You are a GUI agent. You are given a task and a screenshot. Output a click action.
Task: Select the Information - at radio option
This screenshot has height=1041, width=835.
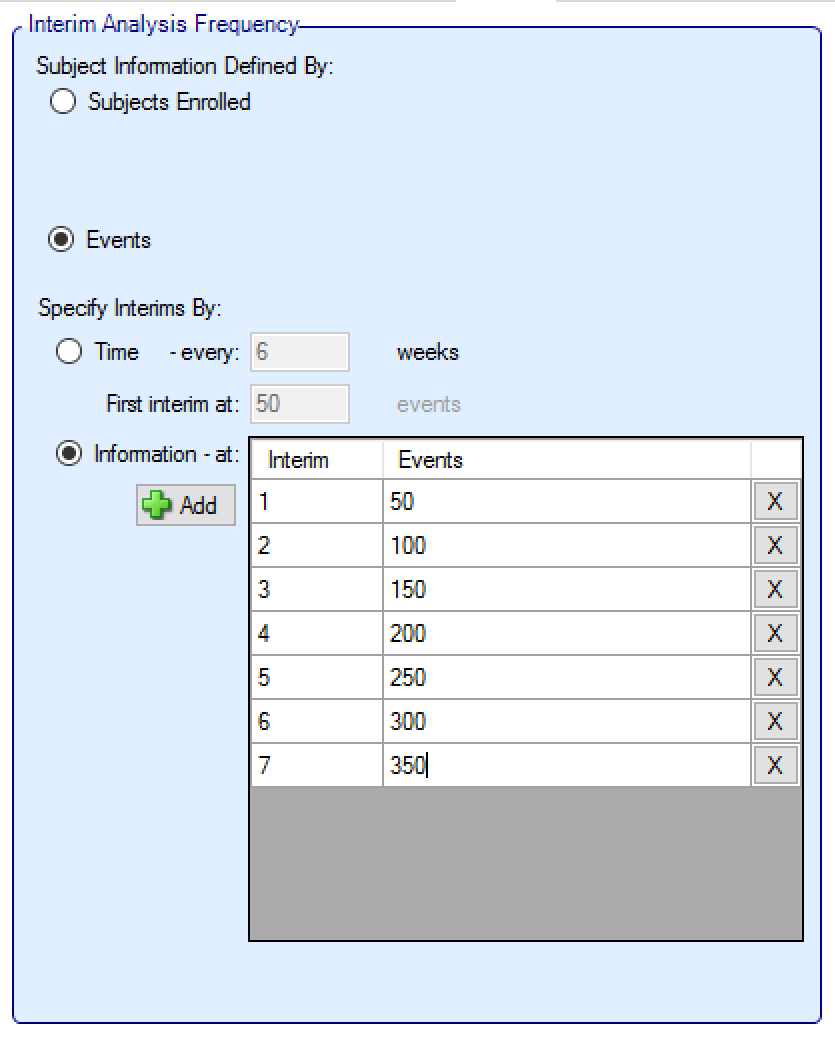tap(69, 454)
